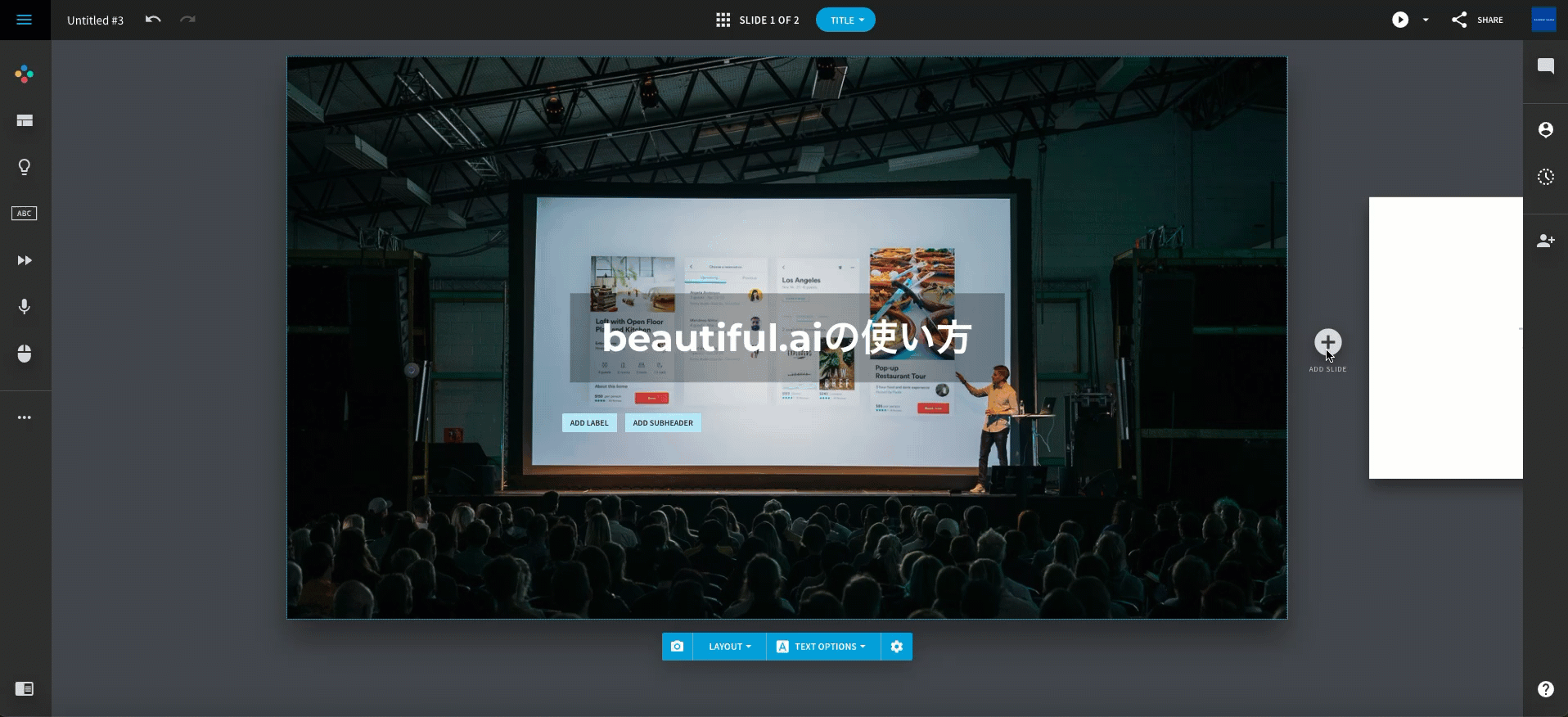The width and height of the screenshot is (1568, 717).
Task: Toggle the speaker notes panel icon
Action: point(25,689)
